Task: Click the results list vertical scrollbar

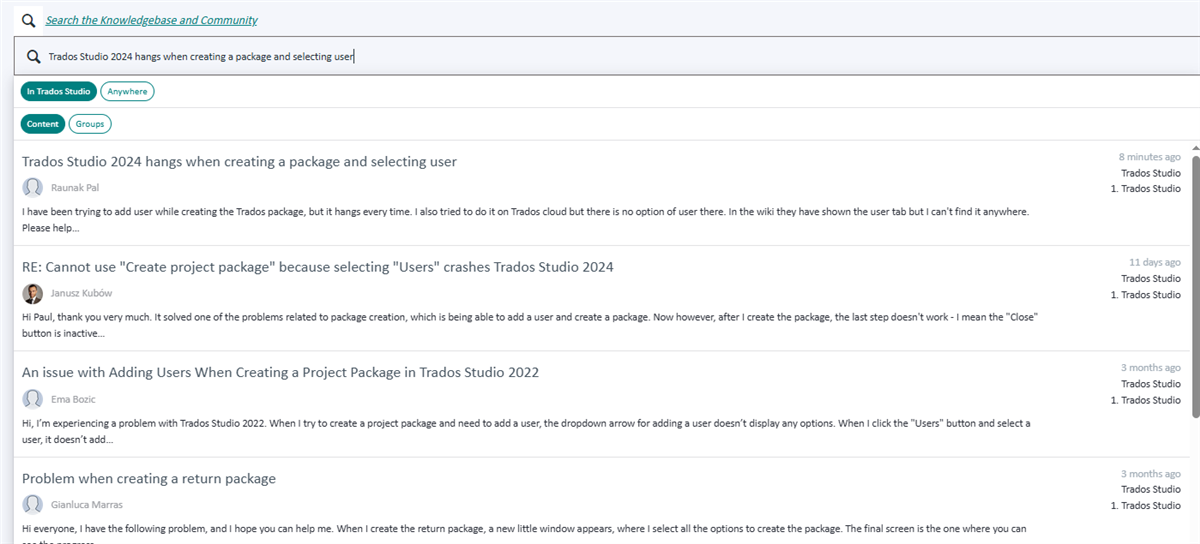Action: tap(1194, 285)
